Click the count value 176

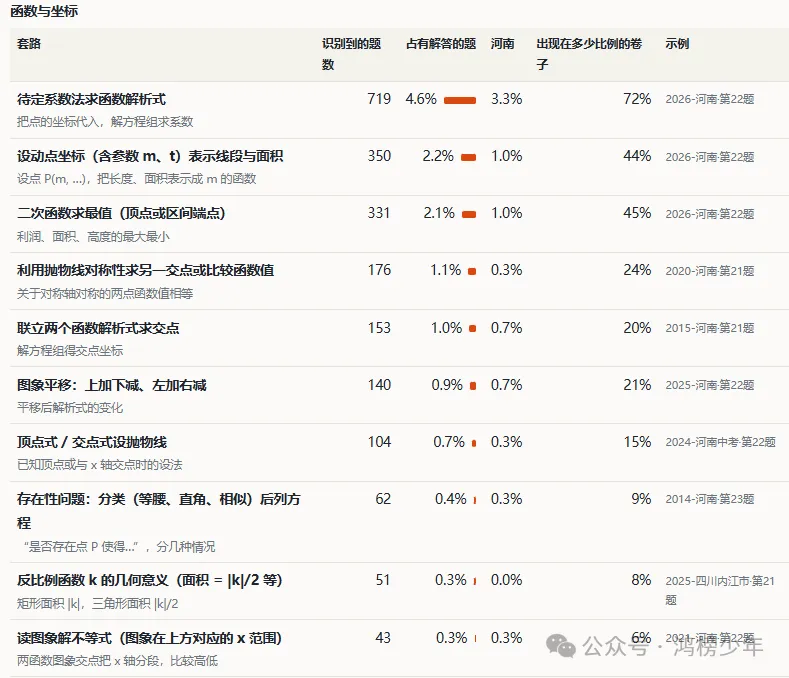click(379, 270)
